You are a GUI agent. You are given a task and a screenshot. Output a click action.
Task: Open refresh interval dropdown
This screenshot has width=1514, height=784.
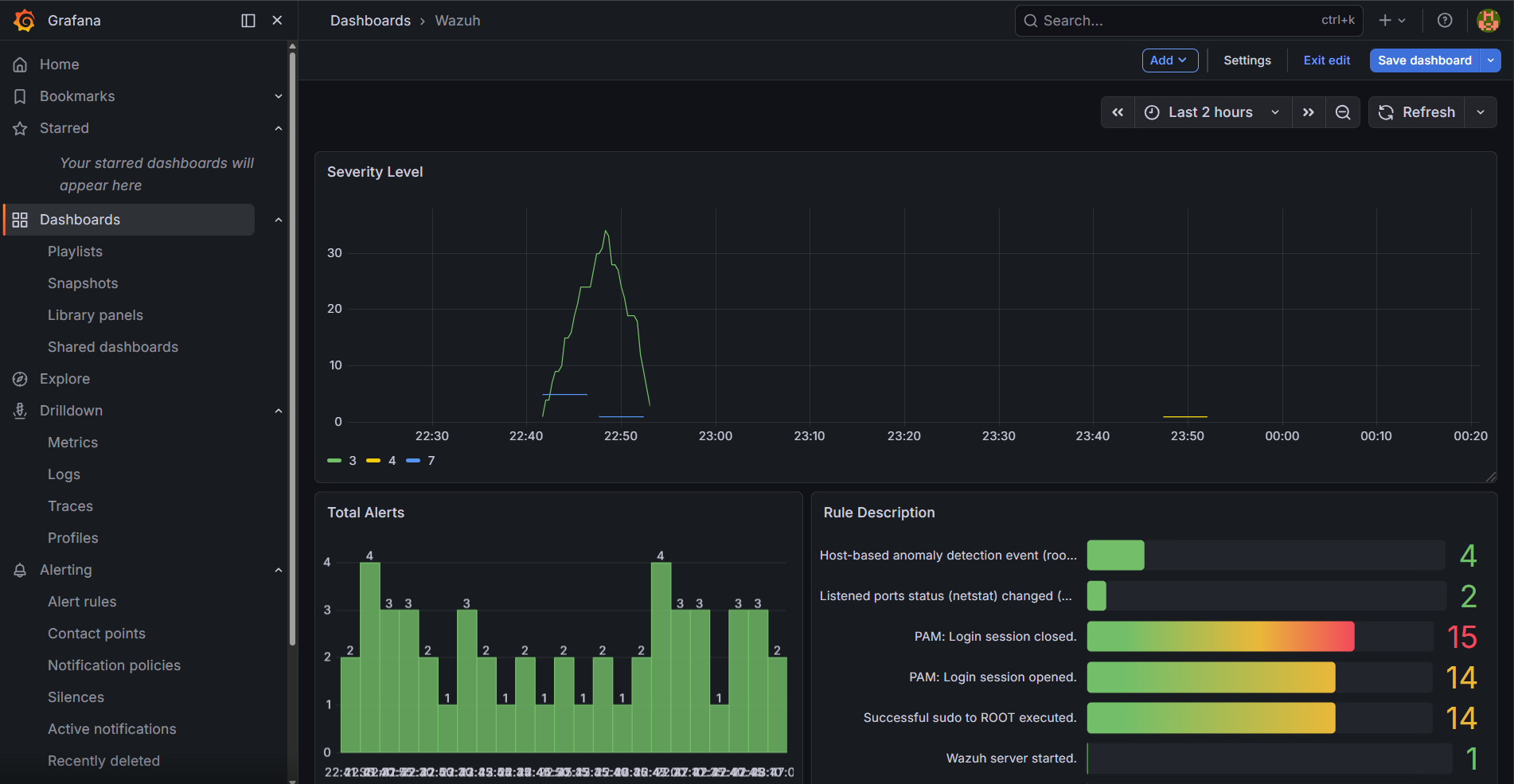point(1481,112)
